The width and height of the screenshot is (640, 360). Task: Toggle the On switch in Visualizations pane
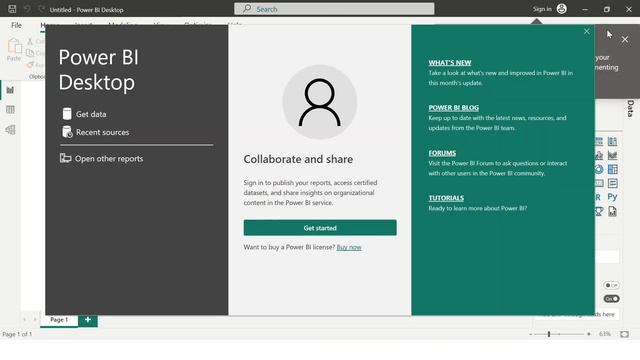click(x=611, y=299)
